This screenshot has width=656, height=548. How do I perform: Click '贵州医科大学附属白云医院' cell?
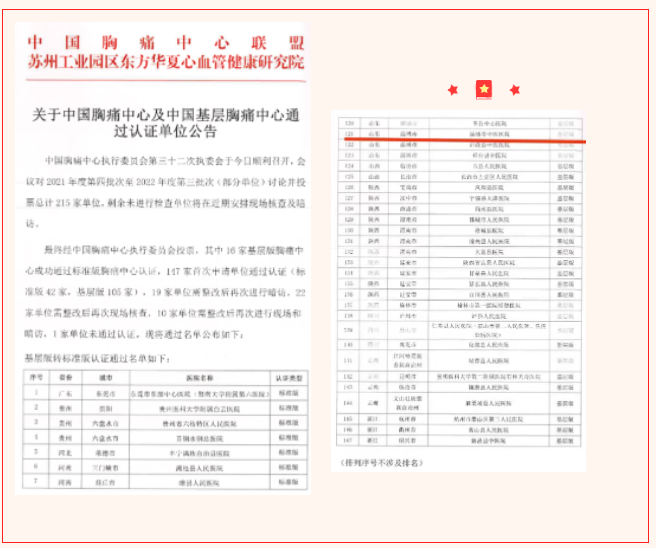[200, 409]
